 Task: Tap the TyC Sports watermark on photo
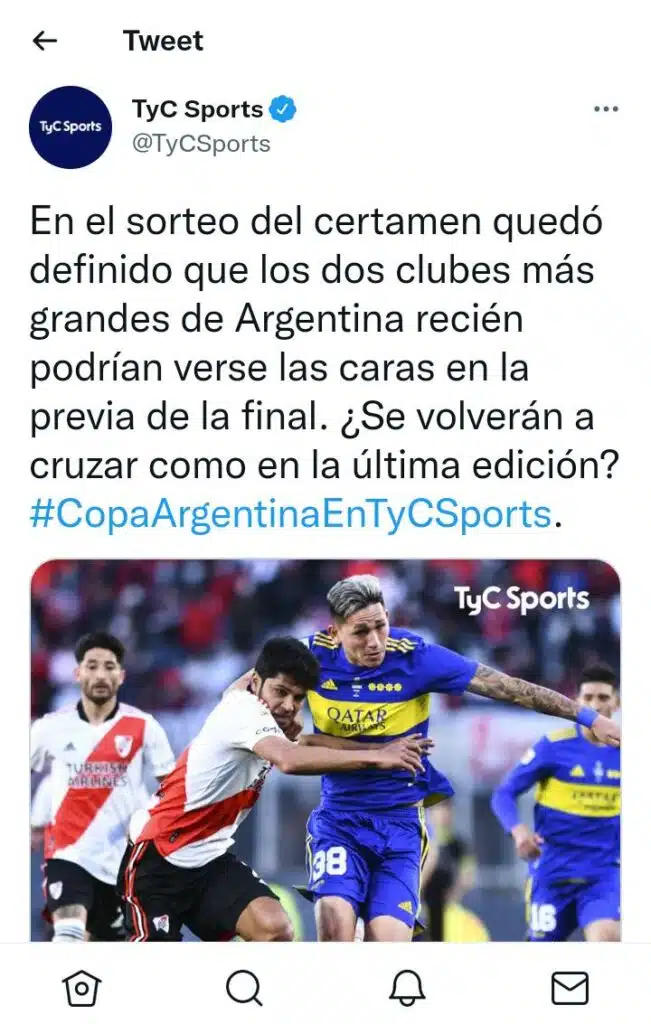click(x=521, y=600)
